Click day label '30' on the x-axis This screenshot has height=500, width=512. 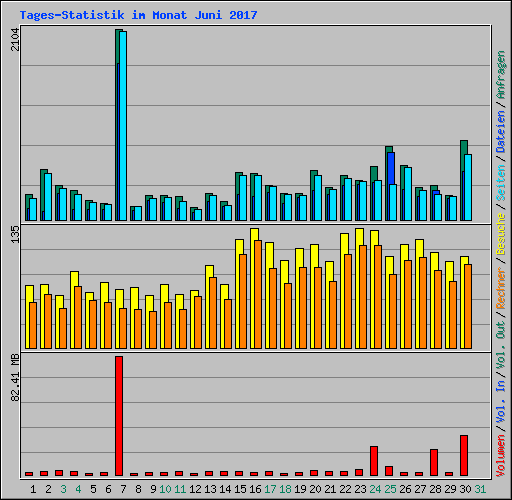click(465, 489)
